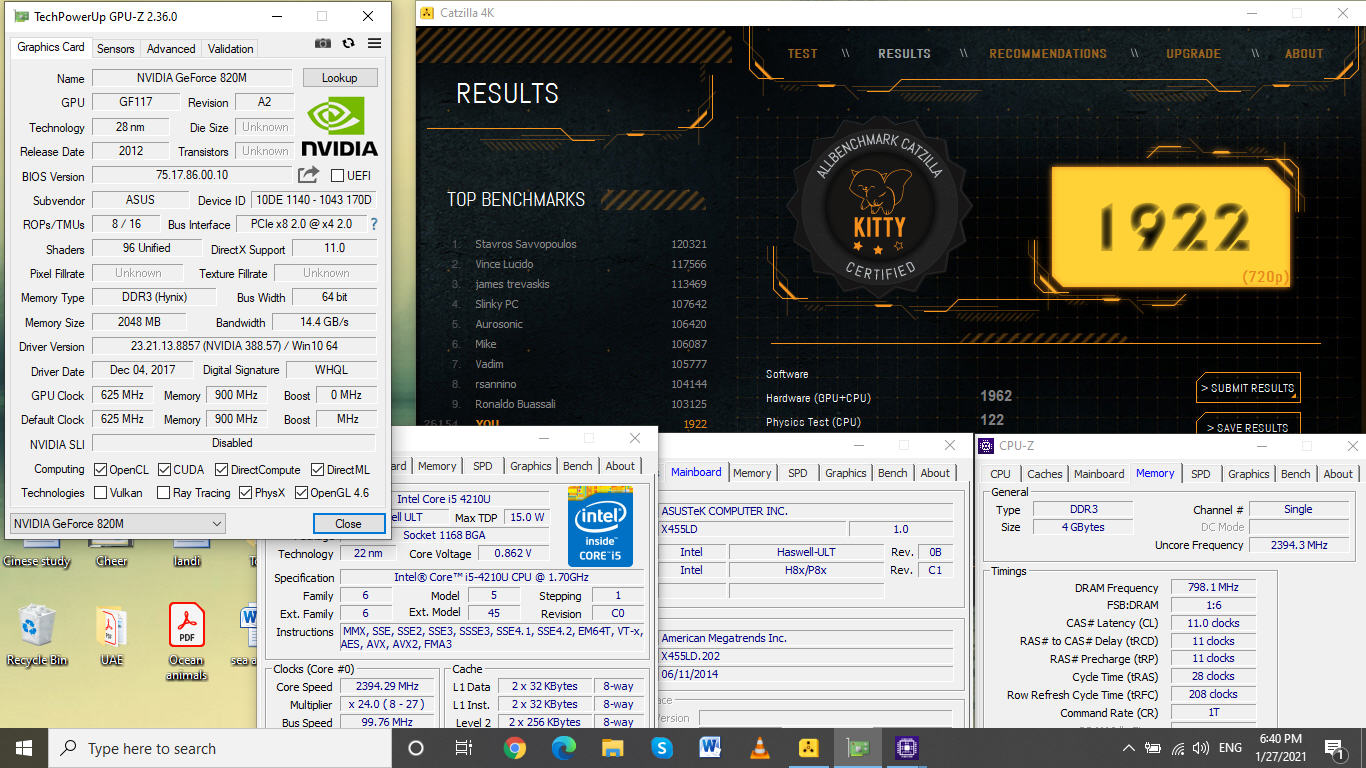Click BIOS version share/export icon
This screenshot has height=768, width=1366.
309,175
